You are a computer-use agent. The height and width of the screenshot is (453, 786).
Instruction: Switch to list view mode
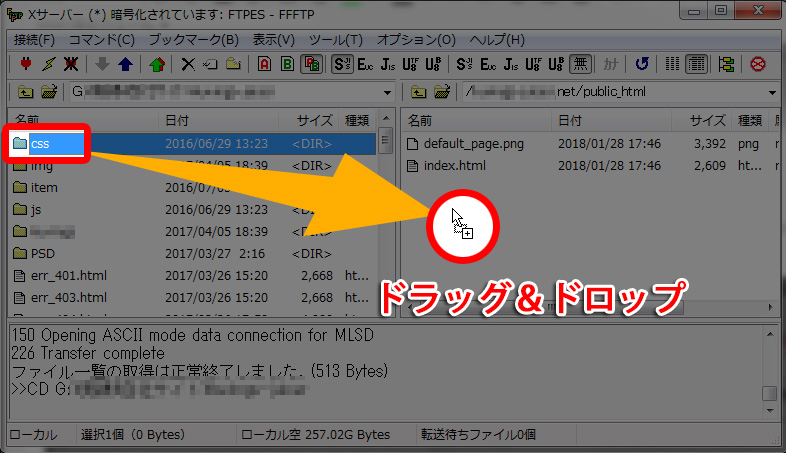672,64
